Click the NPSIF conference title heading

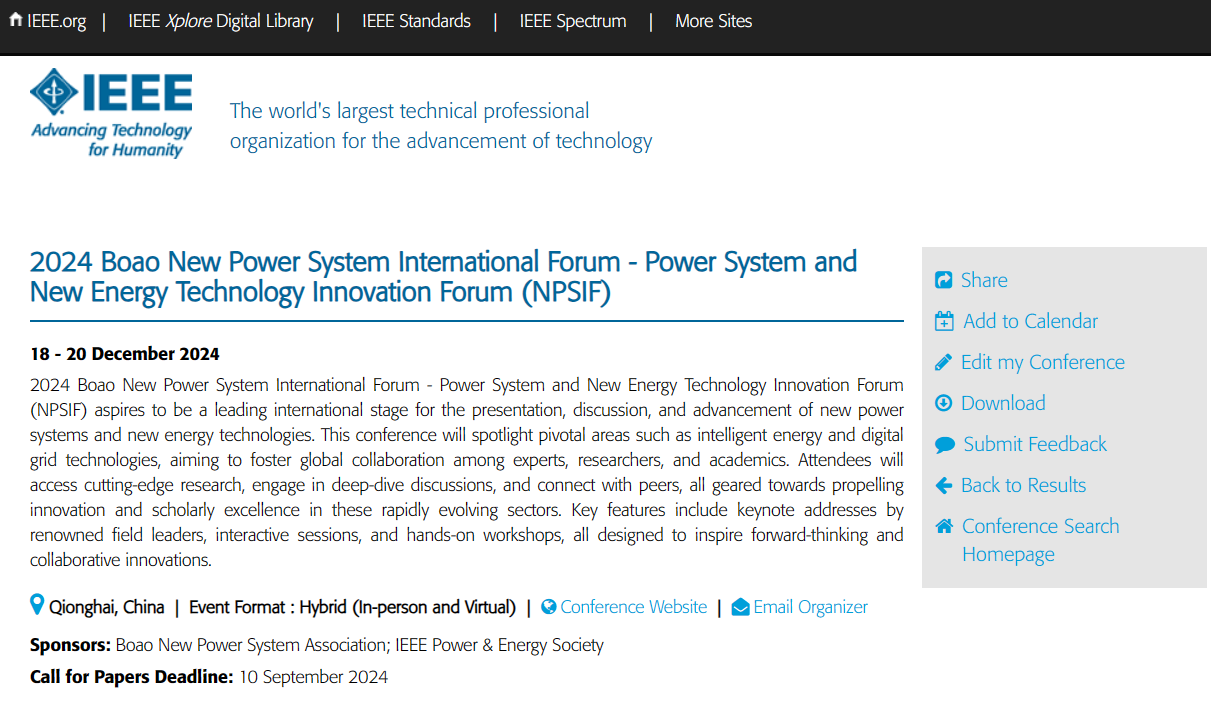click(443, 277)
